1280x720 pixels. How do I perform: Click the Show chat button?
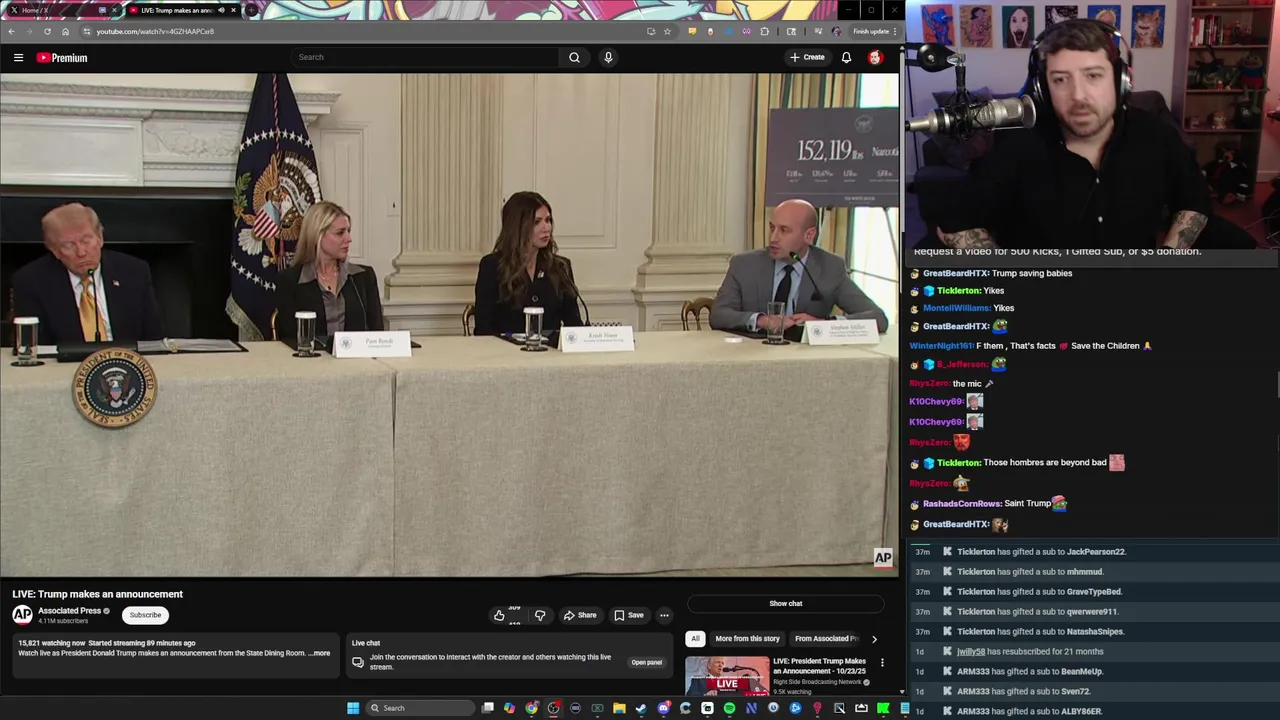[786, 603]
